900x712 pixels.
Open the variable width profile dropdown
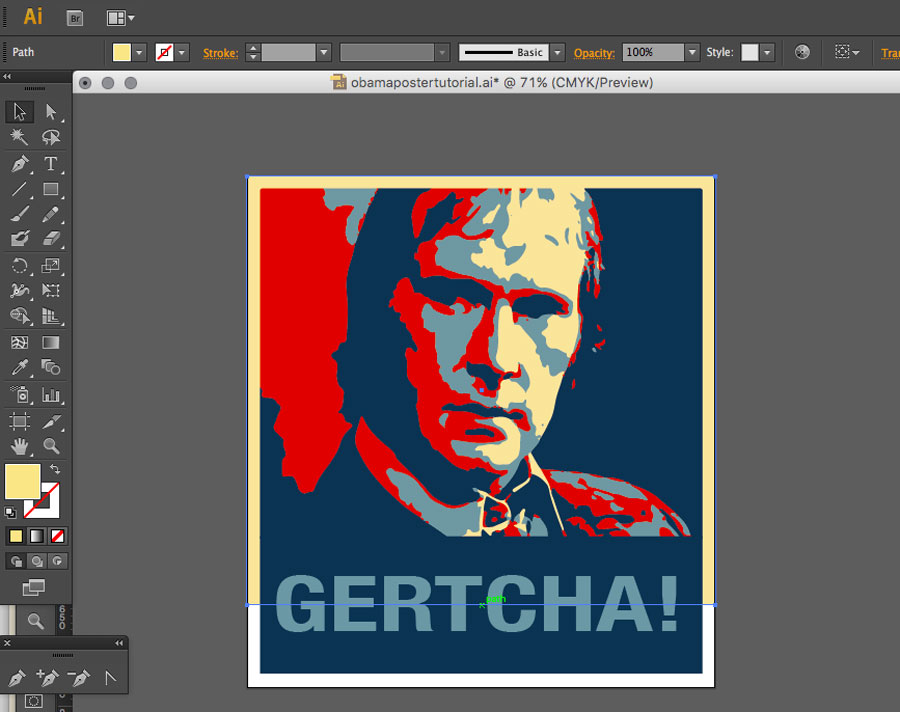point(441,52)
